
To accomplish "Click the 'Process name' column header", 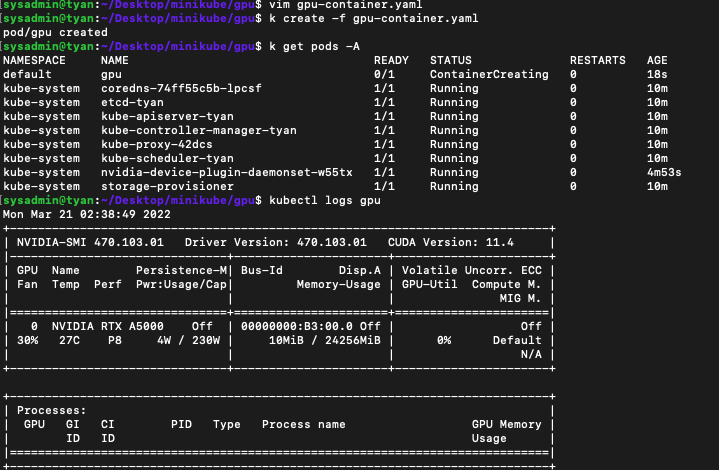I will pos(304,424).
